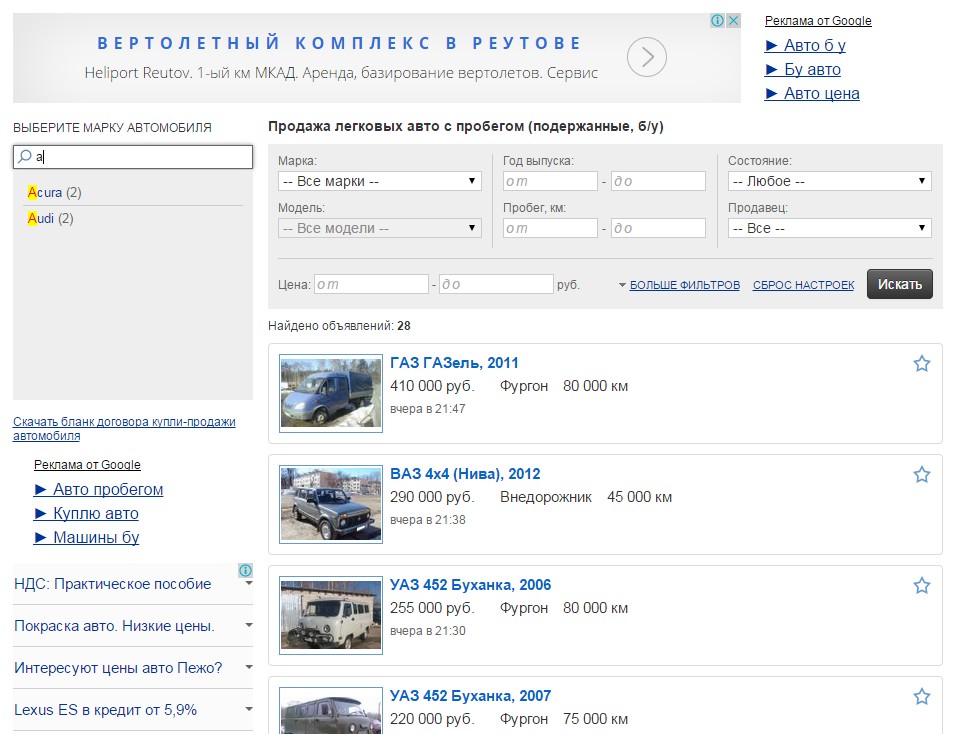Image resolution: width=956 pixels, height=734 pixels.
Task: Open the Авто пробегом ad link
Action: [99, 490]
